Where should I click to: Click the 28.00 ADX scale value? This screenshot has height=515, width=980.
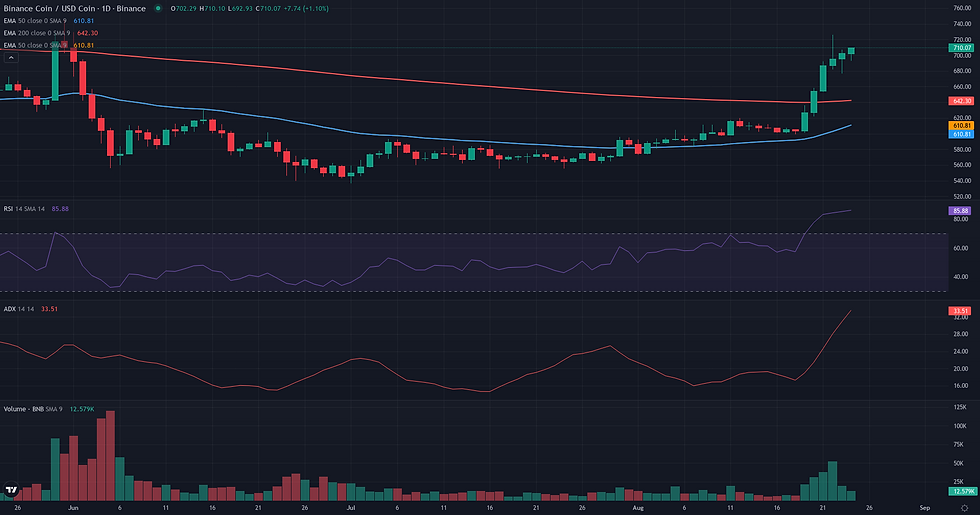961,334
